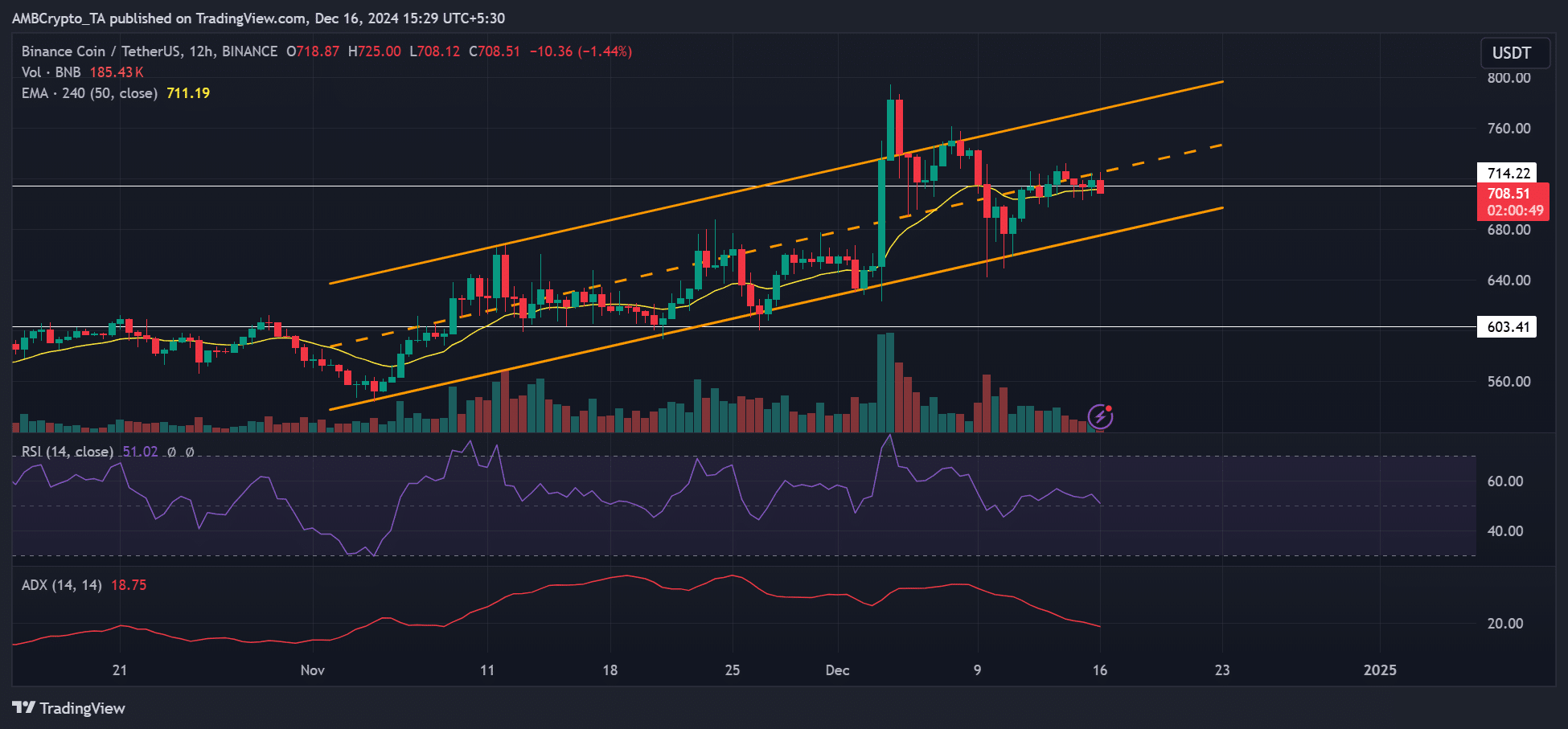
Task: Click the ADX value 18.75 readout
Action: click(129, 585)
